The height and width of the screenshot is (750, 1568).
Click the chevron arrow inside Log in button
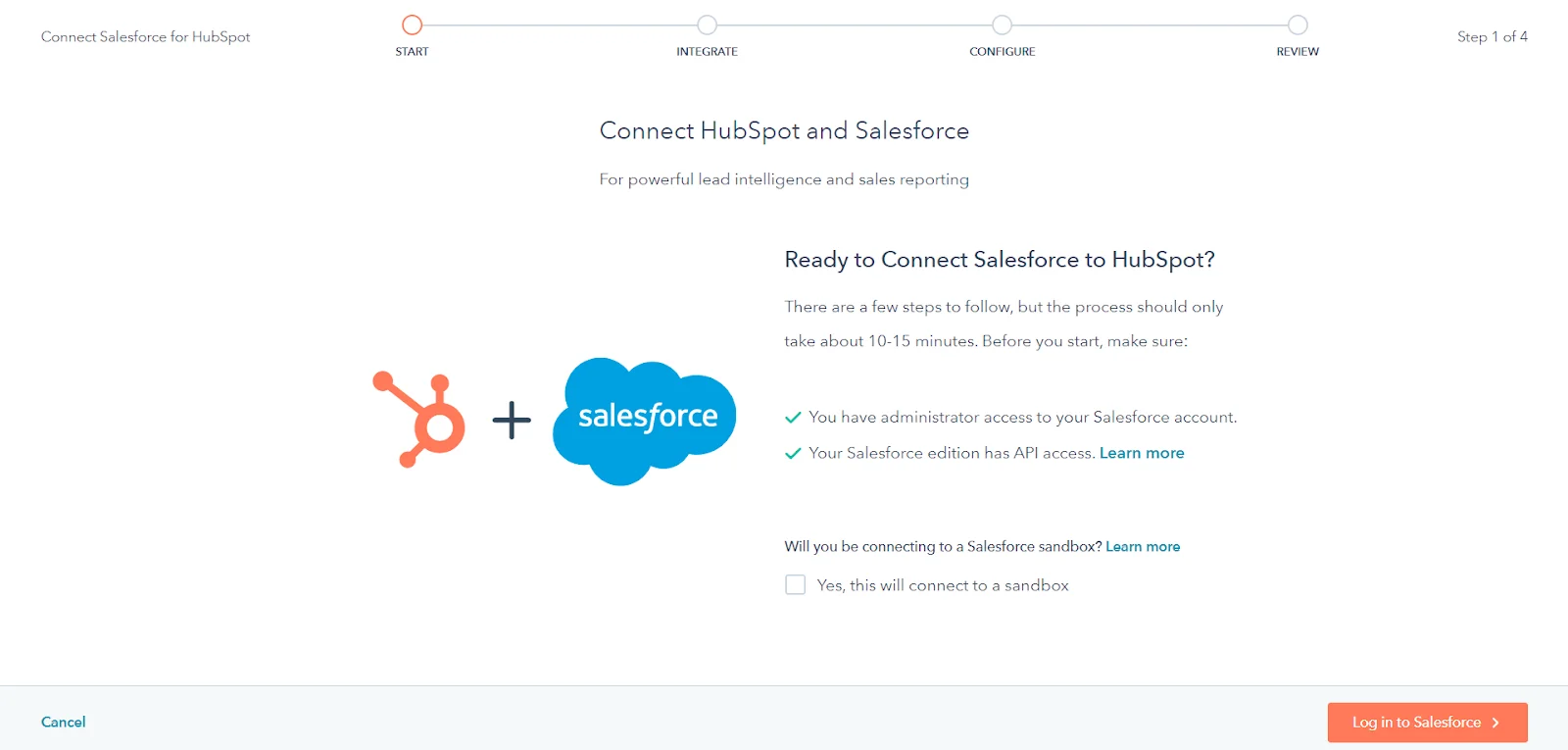pos(1496,723)
